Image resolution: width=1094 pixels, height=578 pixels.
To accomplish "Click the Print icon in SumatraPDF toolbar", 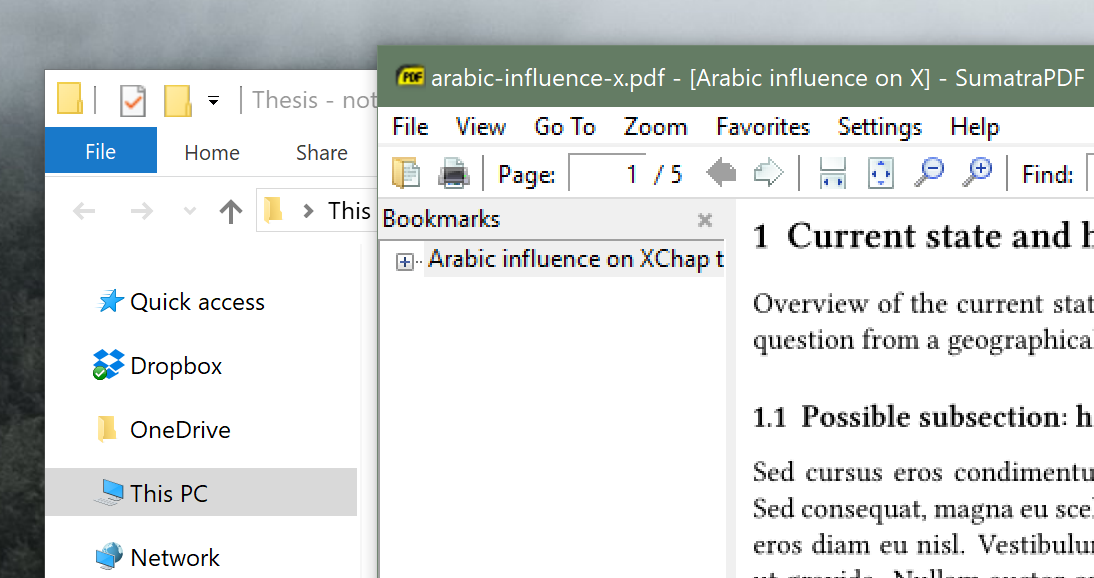I will pyautogui.click(x=453, y=172).
